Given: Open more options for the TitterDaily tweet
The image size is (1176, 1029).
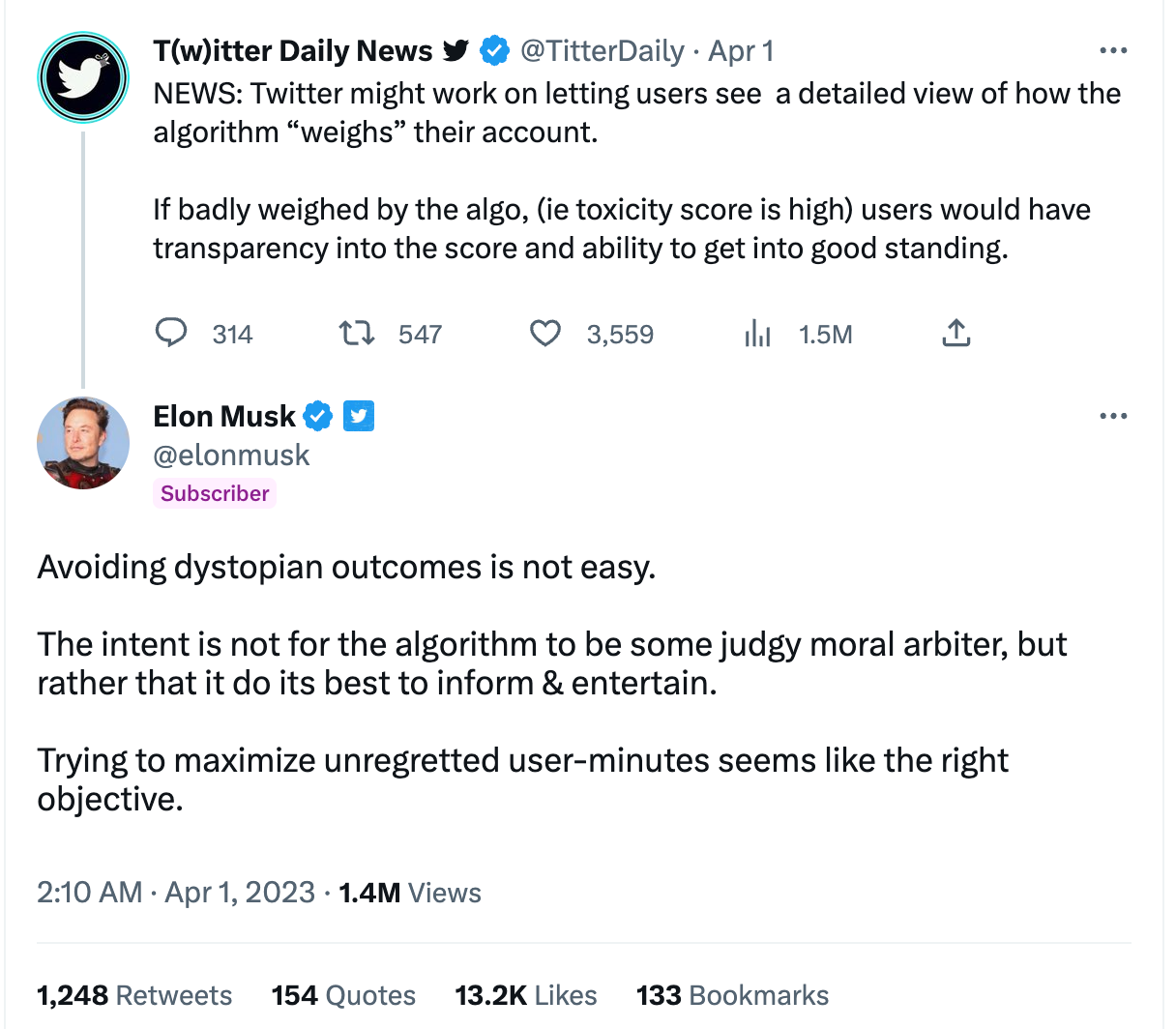Looking at the screenshot, I should pos(1113,49).
